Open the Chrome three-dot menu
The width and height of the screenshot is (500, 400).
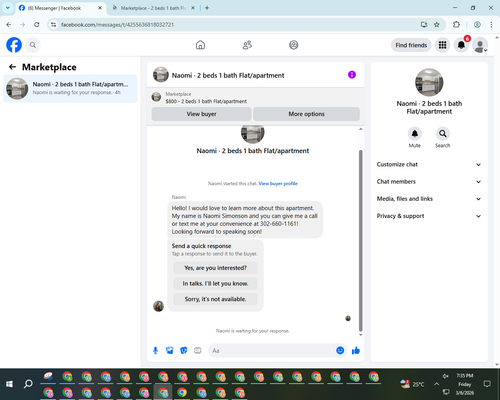point(491,25)
